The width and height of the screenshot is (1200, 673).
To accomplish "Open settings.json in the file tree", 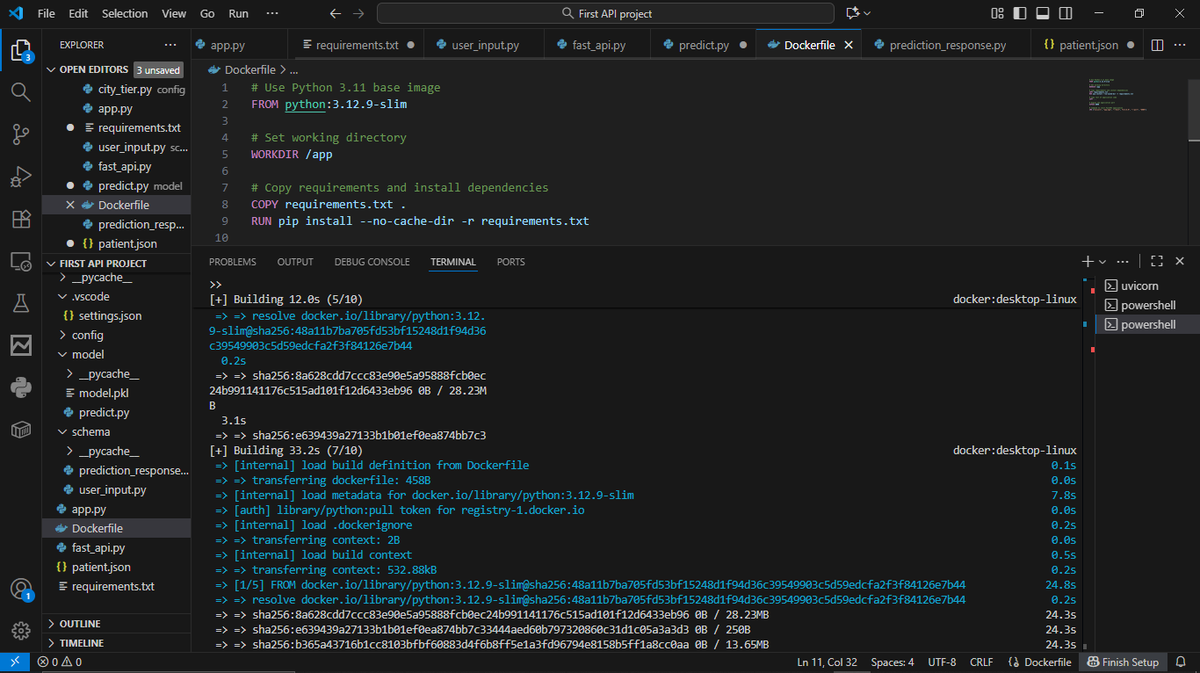I will pos(110,315).
